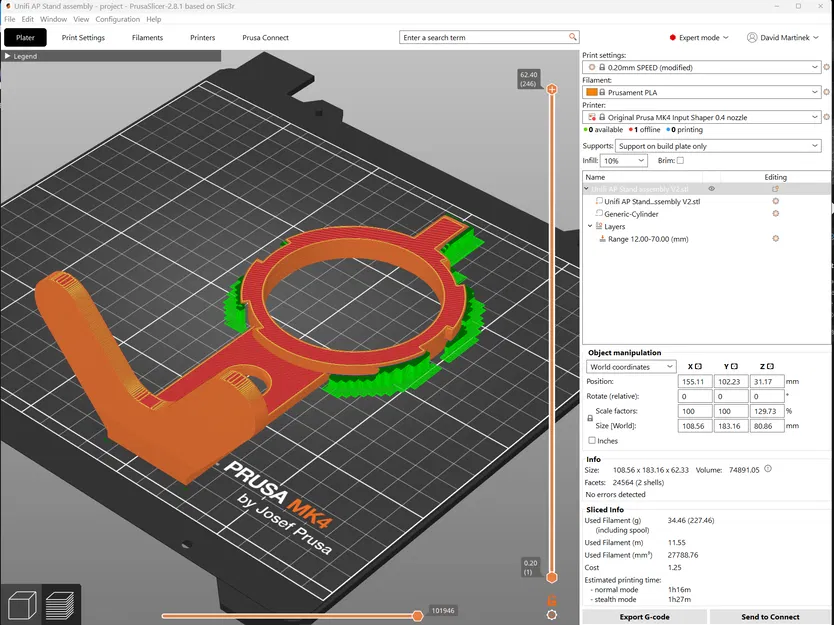Open the Filament preset dropdown
The image size is (834, 625).
(814, 92)
